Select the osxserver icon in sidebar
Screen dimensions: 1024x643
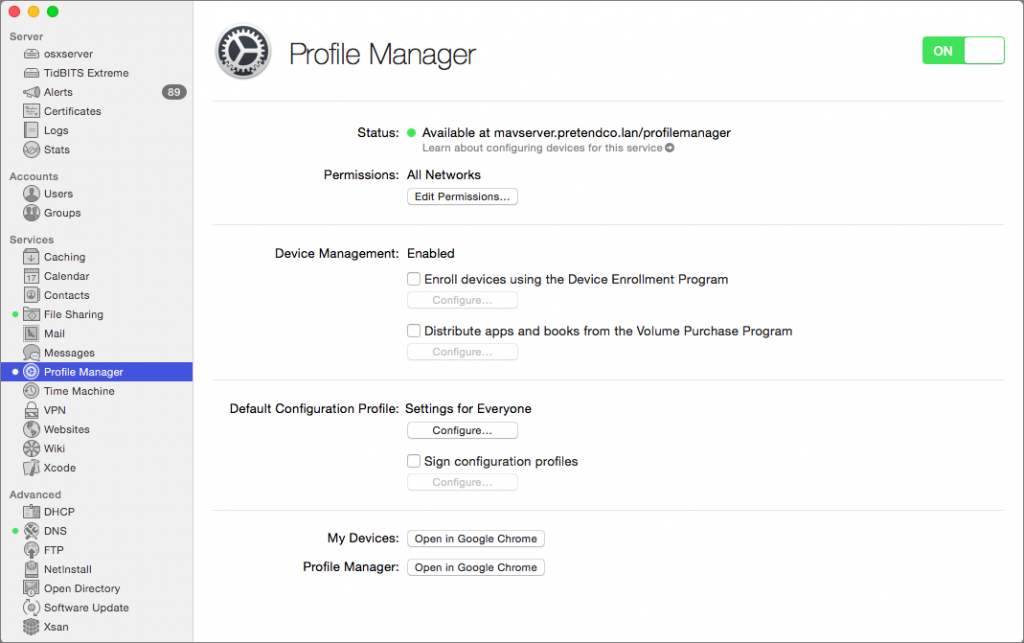point(31,54)
